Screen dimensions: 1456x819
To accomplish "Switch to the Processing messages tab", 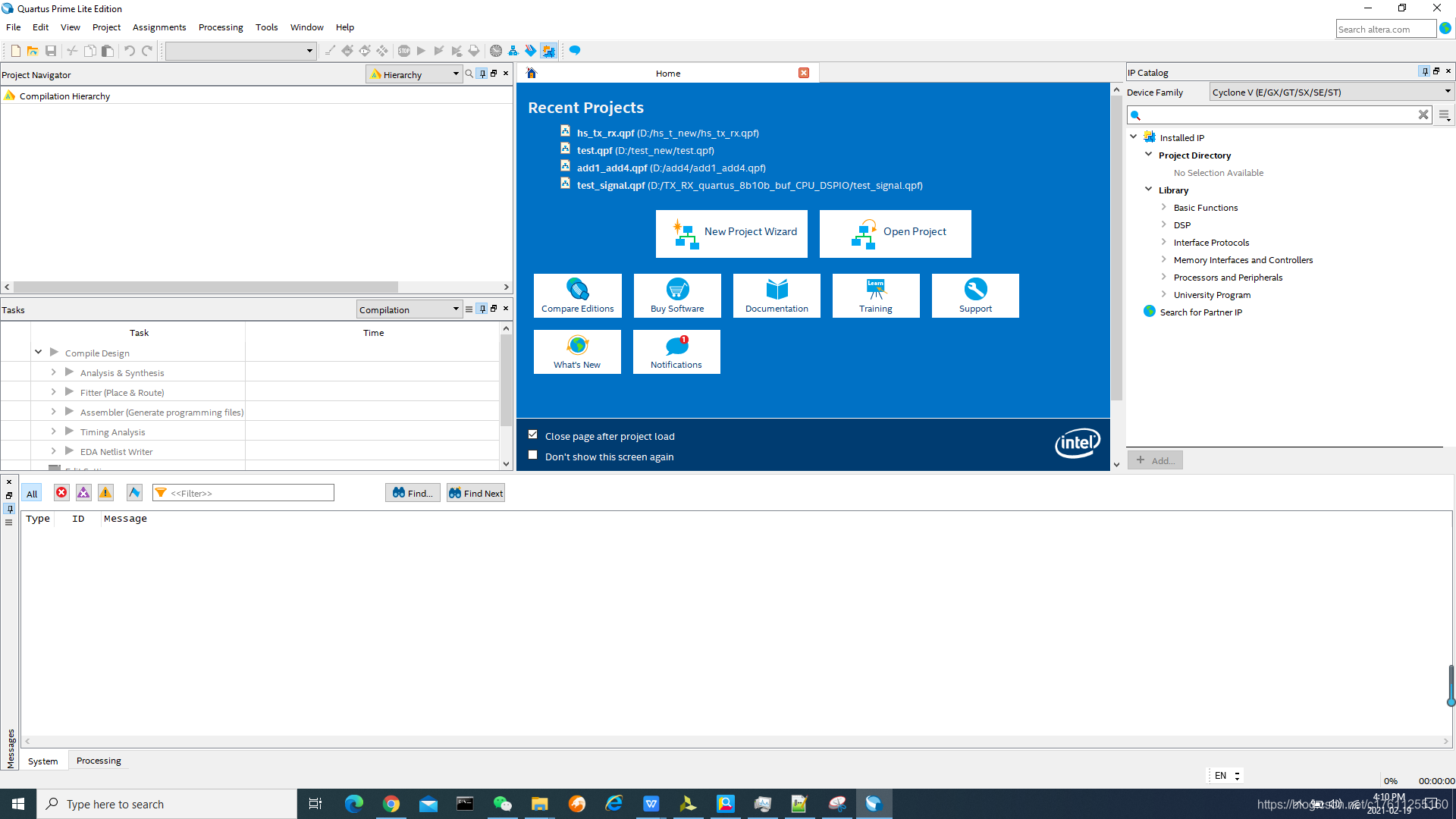I will click(99, 761).
